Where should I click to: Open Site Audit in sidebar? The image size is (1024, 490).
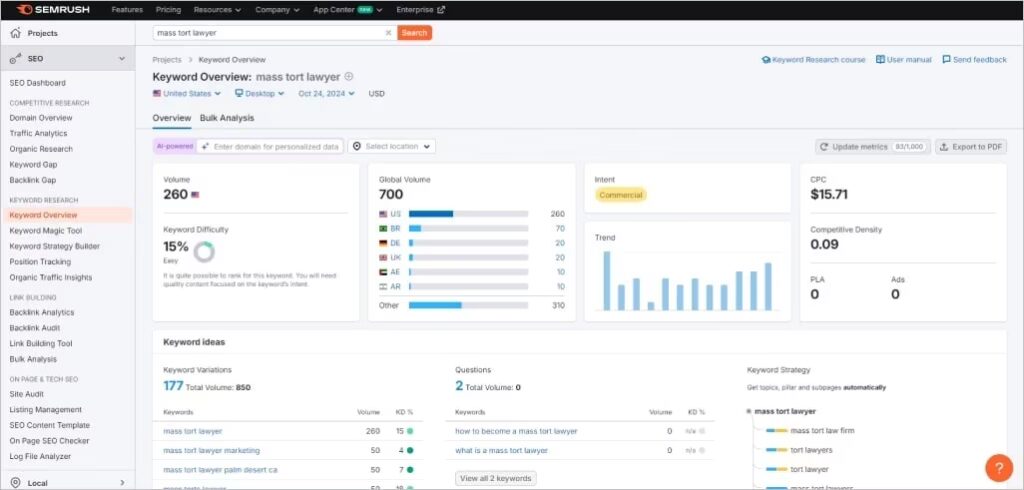point(27,394)
